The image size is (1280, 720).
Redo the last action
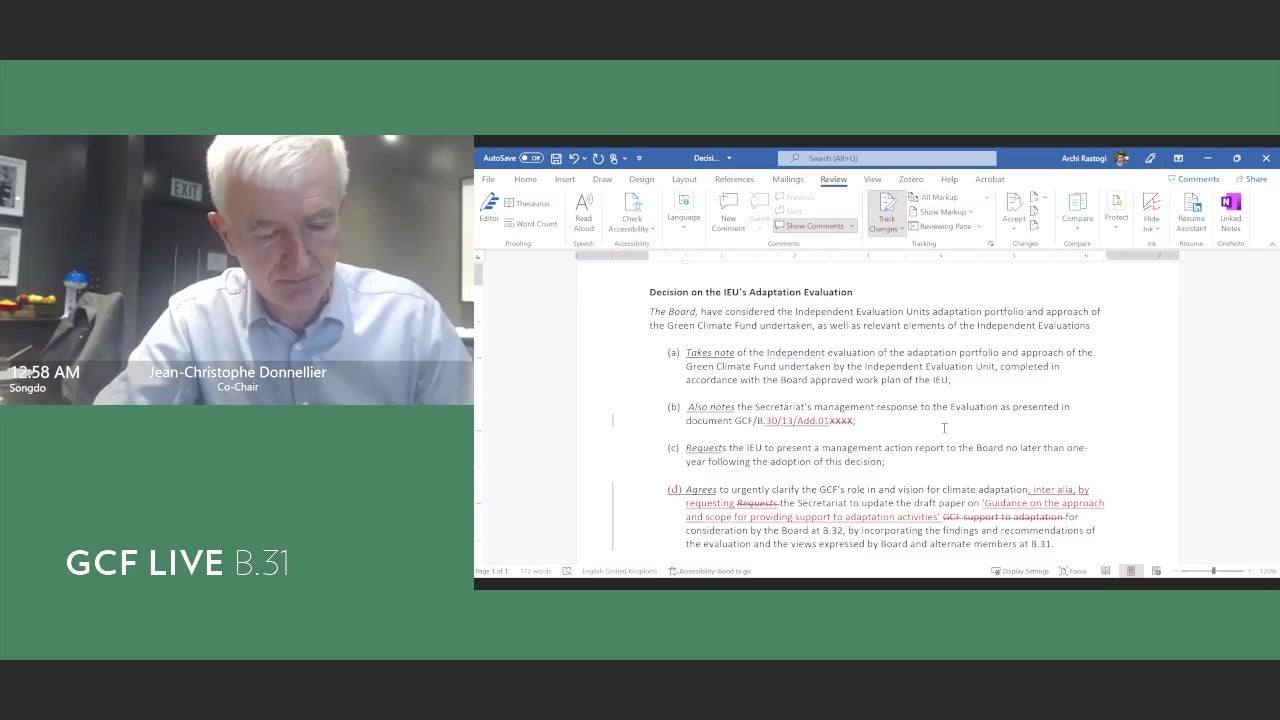[598, 158]
